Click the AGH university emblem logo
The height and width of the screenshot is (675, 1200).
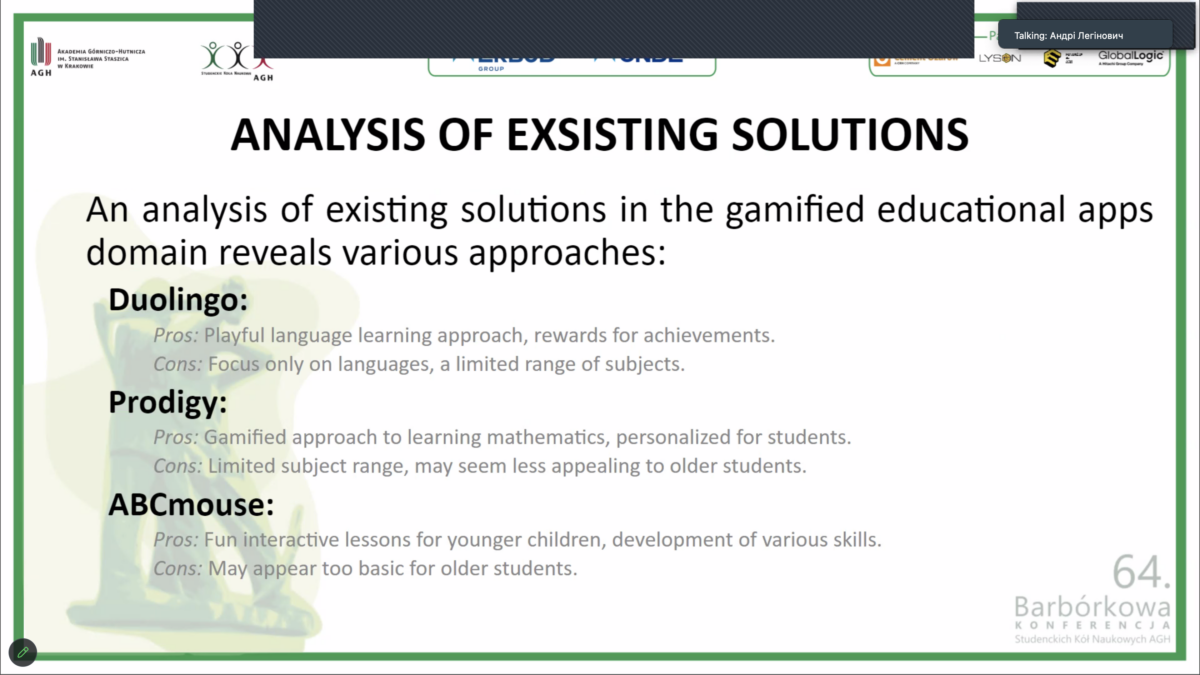coord(40,58)
